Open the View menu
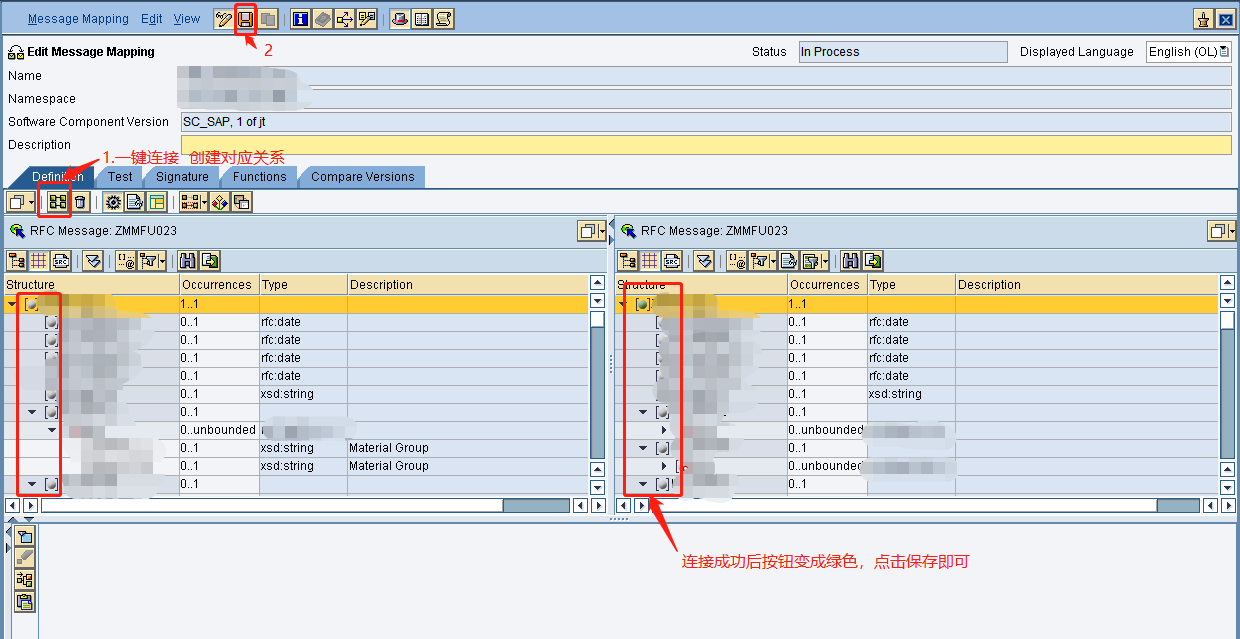 [187, 18]
